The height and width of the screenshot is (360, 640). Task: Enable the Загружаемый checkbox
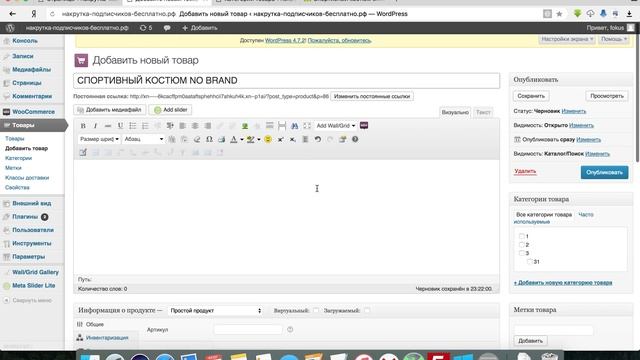(x=367, y=311)
